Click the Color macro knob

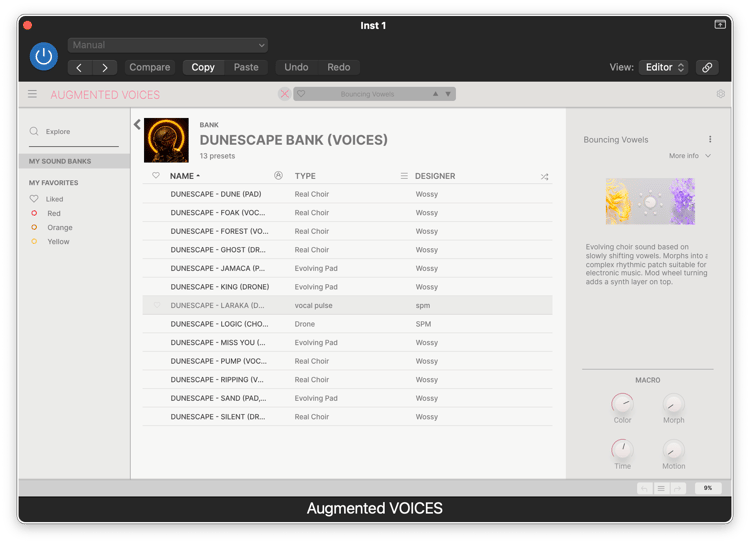622,404
